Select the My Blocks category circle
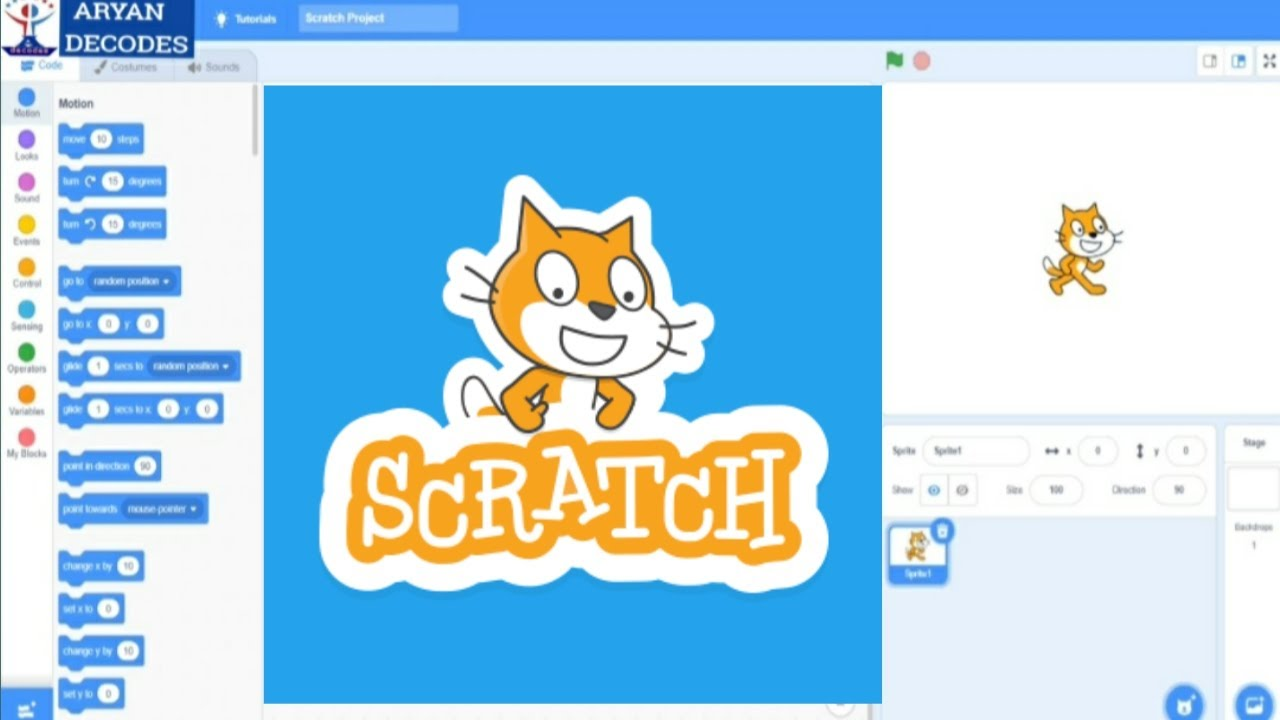The image size is (1280, 720). pos(26,437)
